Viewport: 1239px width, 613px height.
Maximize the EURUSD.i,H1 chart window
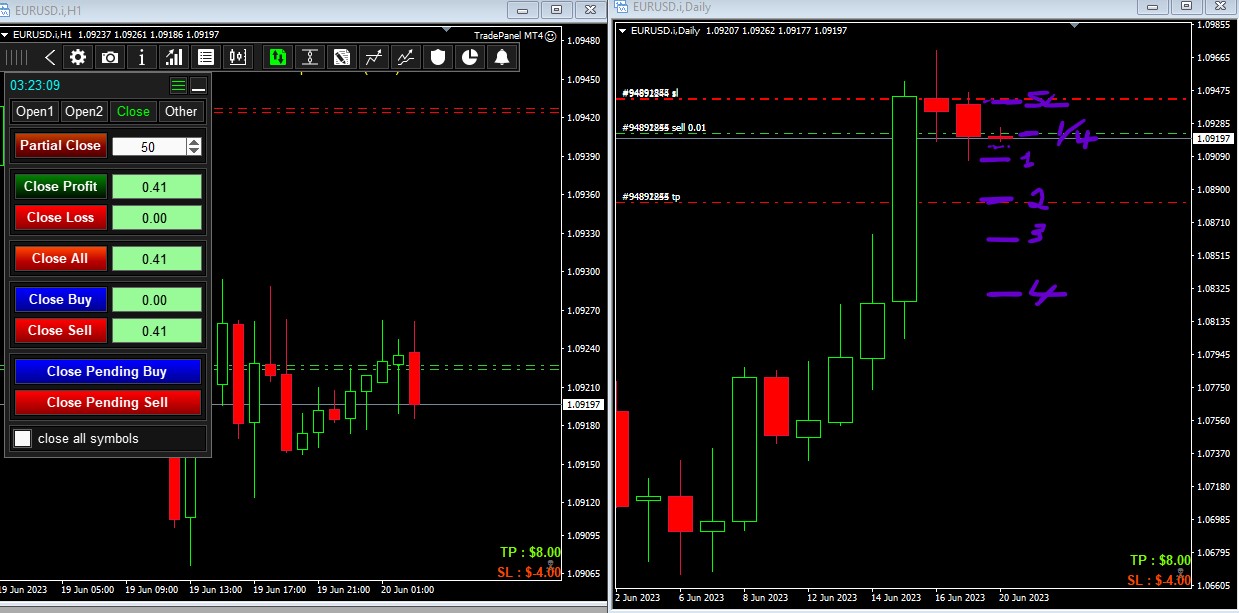tap(556, 9)
